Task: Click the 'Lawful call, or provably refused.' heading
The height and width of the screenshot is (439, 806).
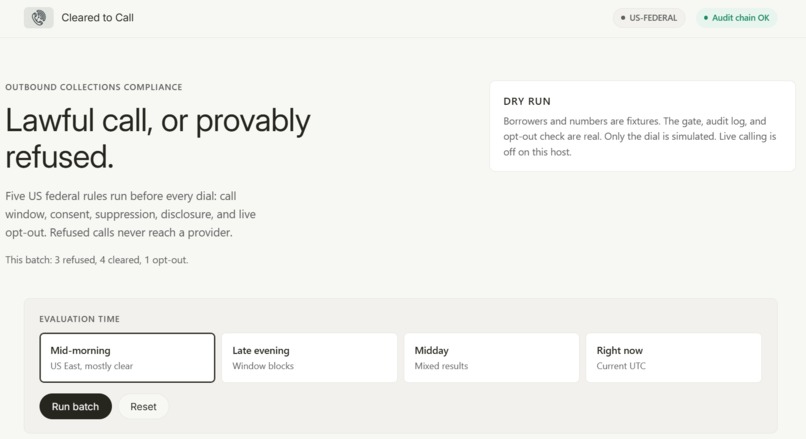Action: click(158, 138)
